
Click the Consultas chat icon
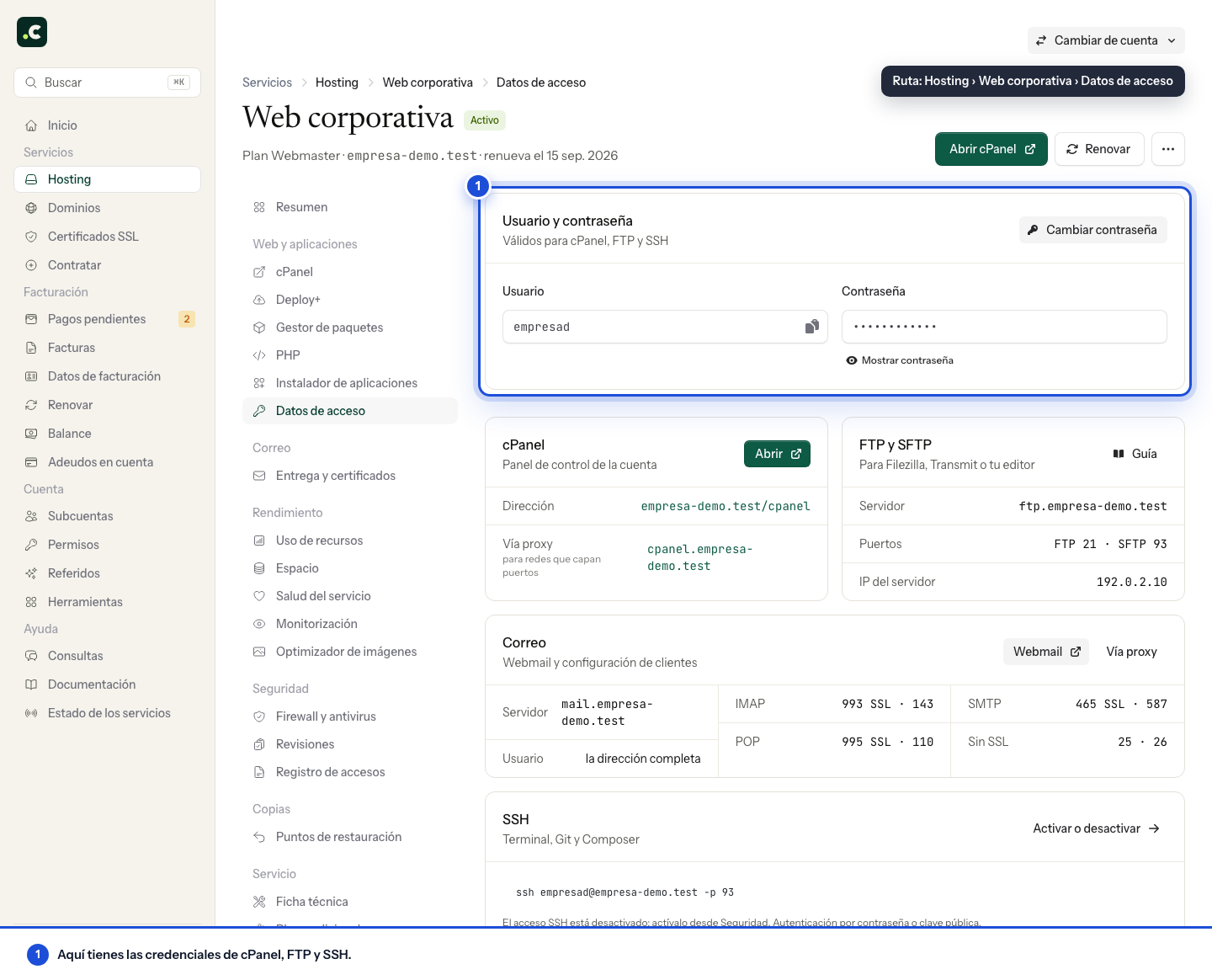[x=31, y=656]
